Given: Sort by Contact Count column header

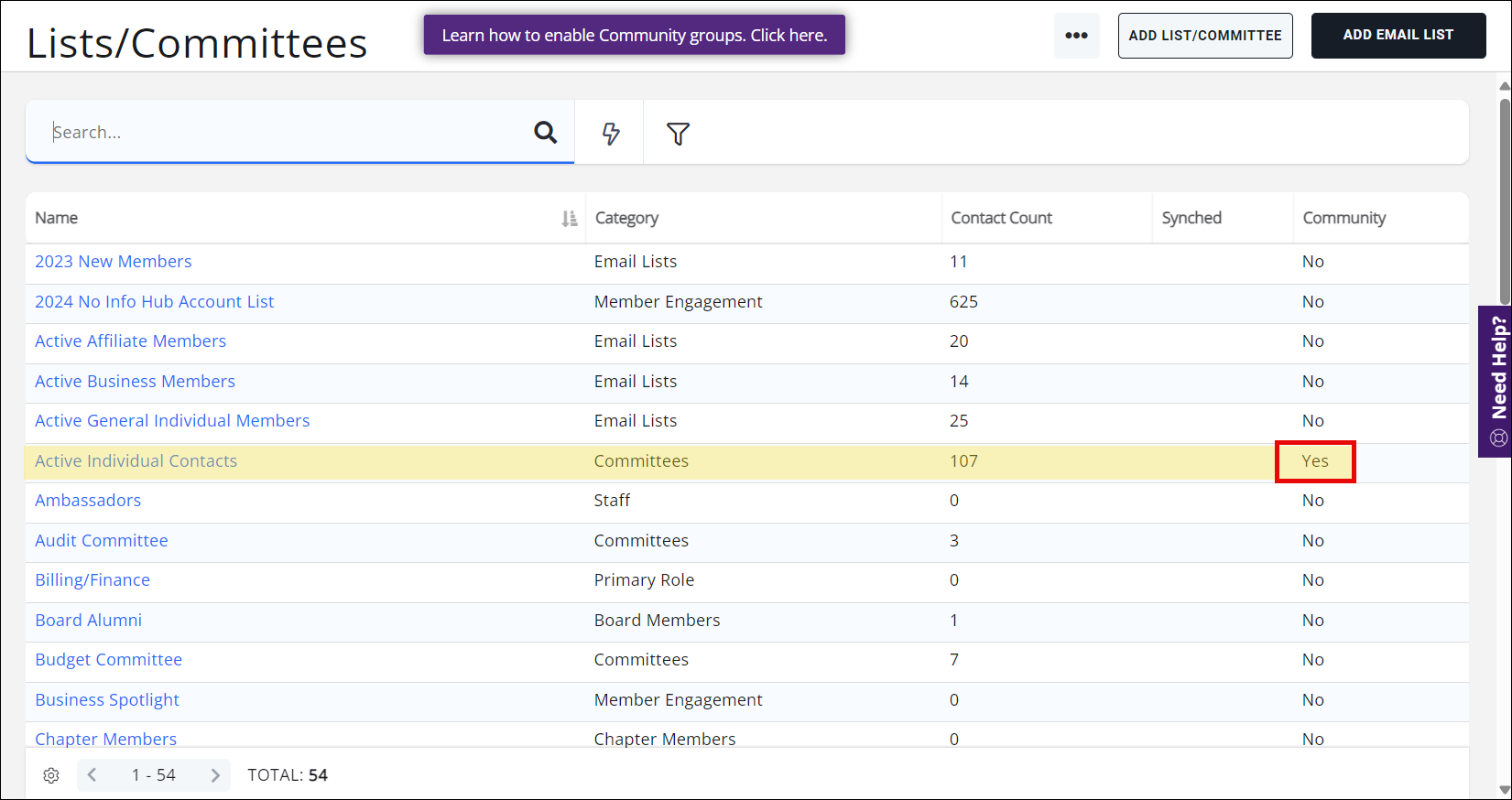Looking at the screenshot, I should (1001, 218).
